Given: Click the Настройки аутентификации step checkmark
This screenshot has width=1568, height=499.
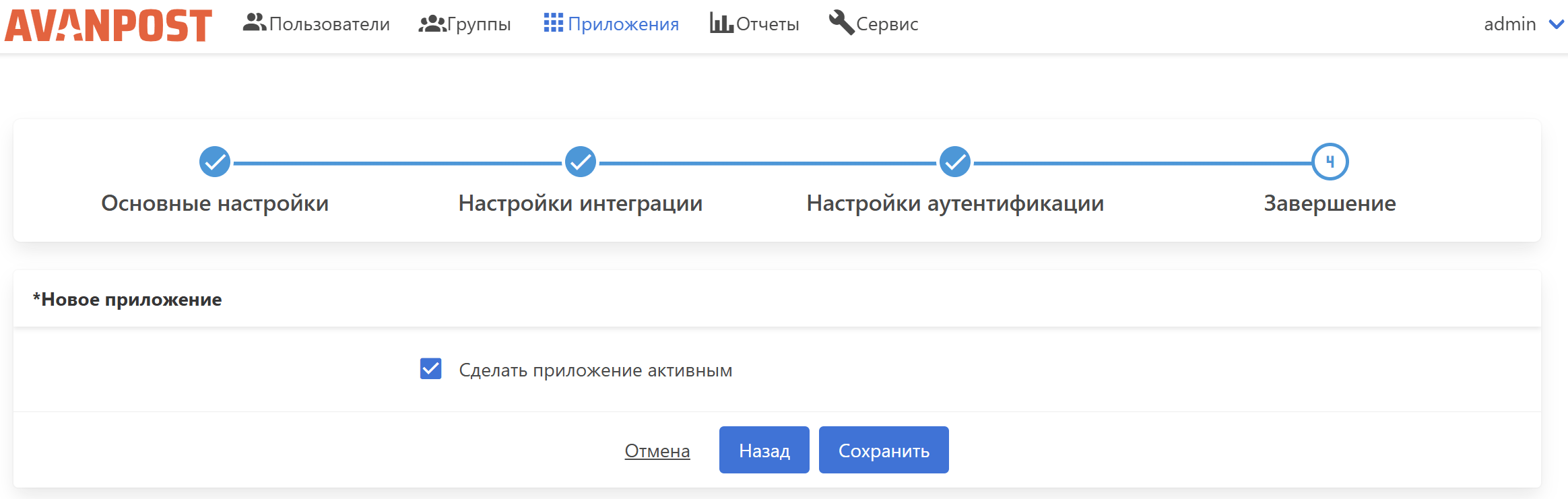Looking at the screenshot, I should [955, 162].
